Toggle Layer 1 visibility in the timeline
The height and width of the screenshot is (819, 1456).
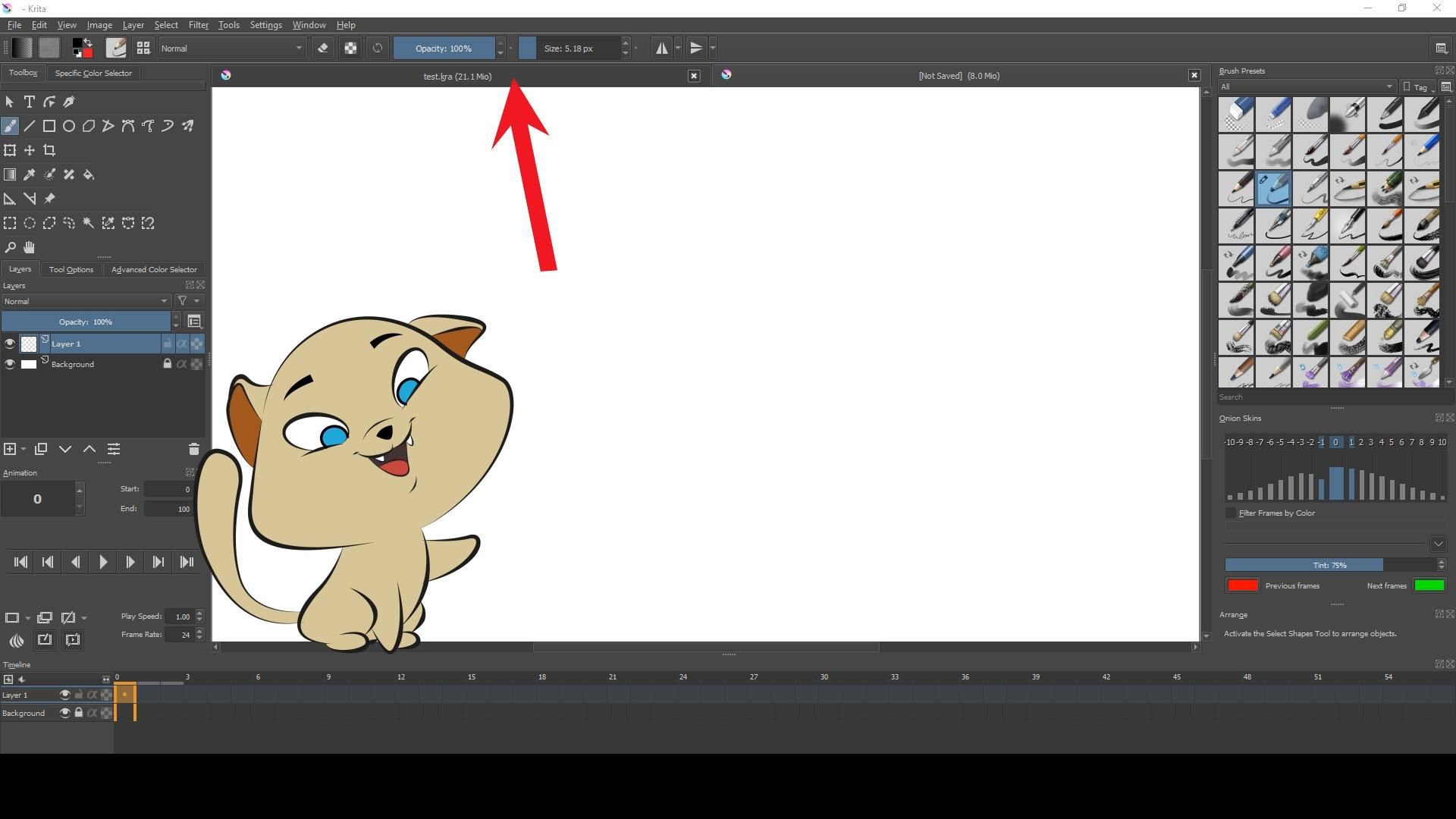click(x=65, y=694)
